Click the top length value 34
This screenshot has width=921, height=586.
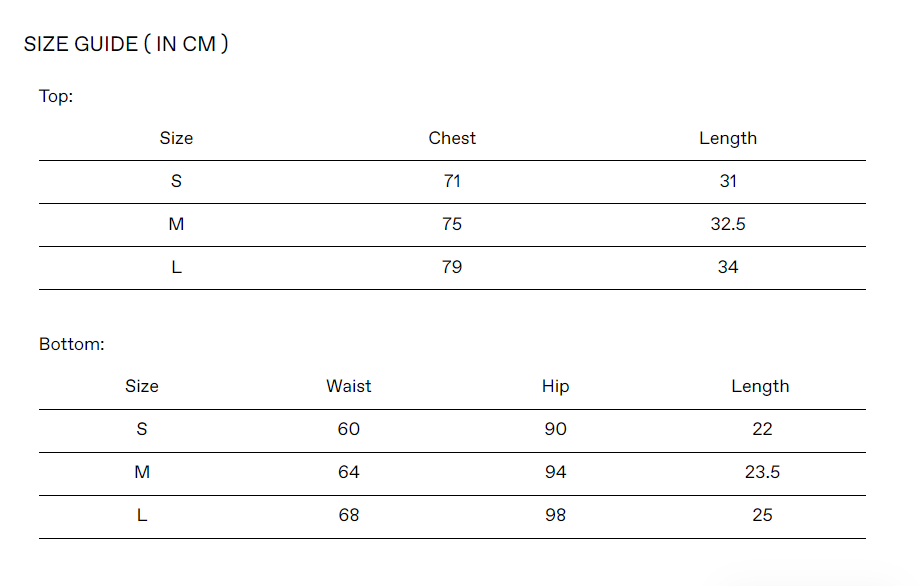point(728,267)
